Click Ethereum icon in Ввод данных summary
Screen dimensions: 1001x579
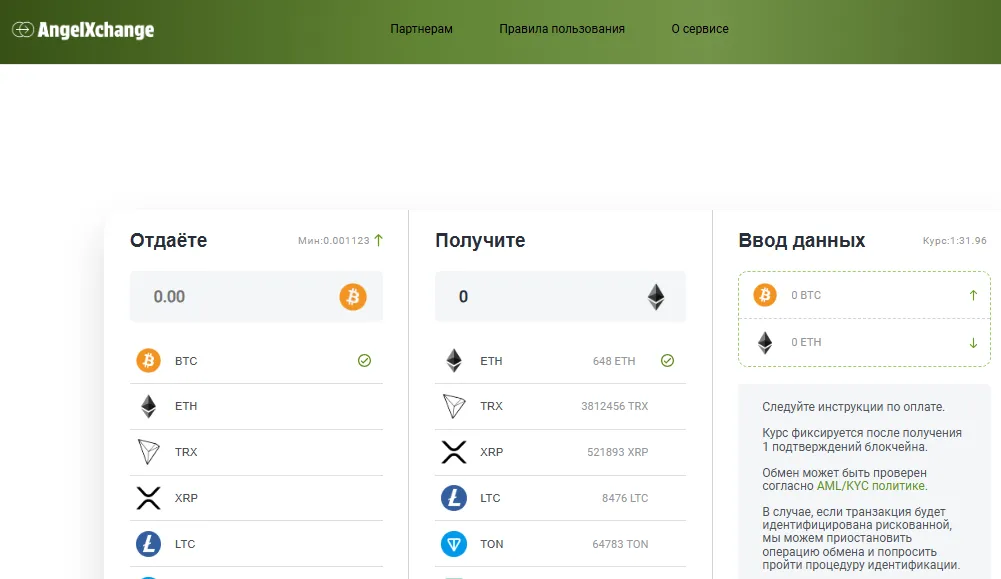pyautogui.click(x=765, y=342)
